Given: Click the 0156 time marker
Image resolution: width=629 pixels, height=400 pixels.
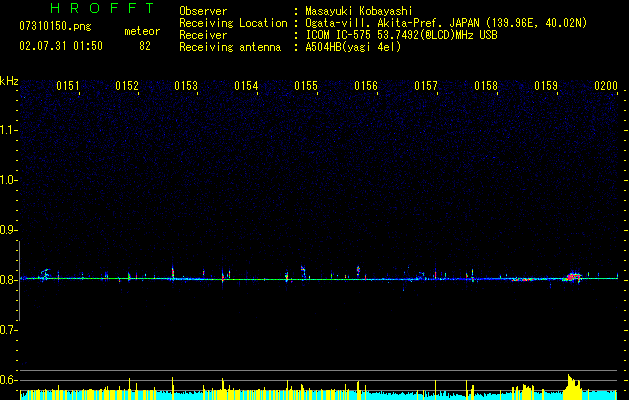Looking at the screenshot, I should [x=366, y=86].
